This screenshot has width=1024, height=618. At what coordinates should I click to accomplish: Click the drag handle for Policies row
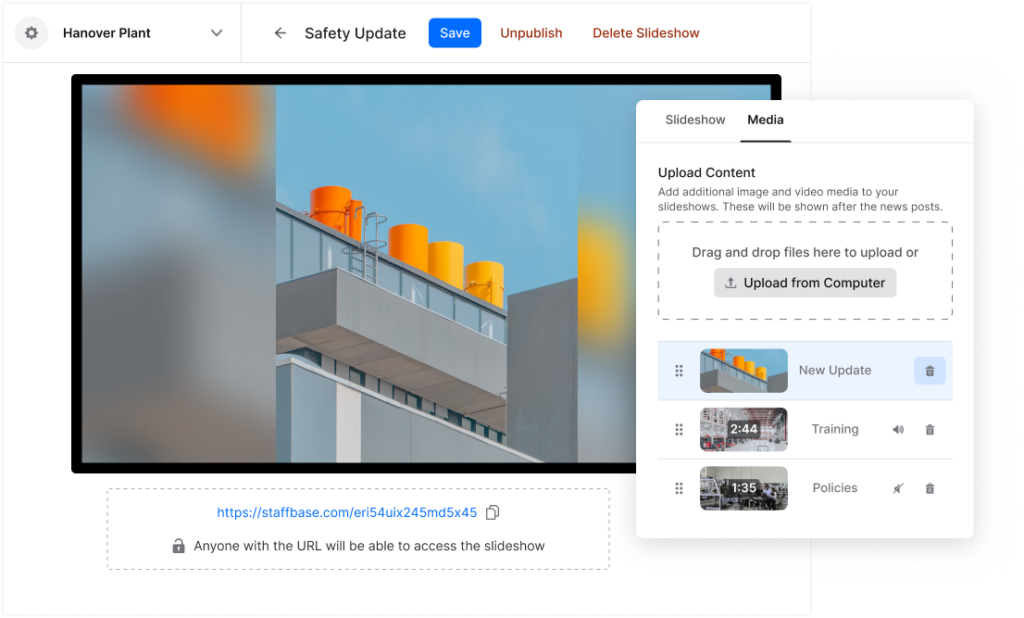click(x=679, y=489)
